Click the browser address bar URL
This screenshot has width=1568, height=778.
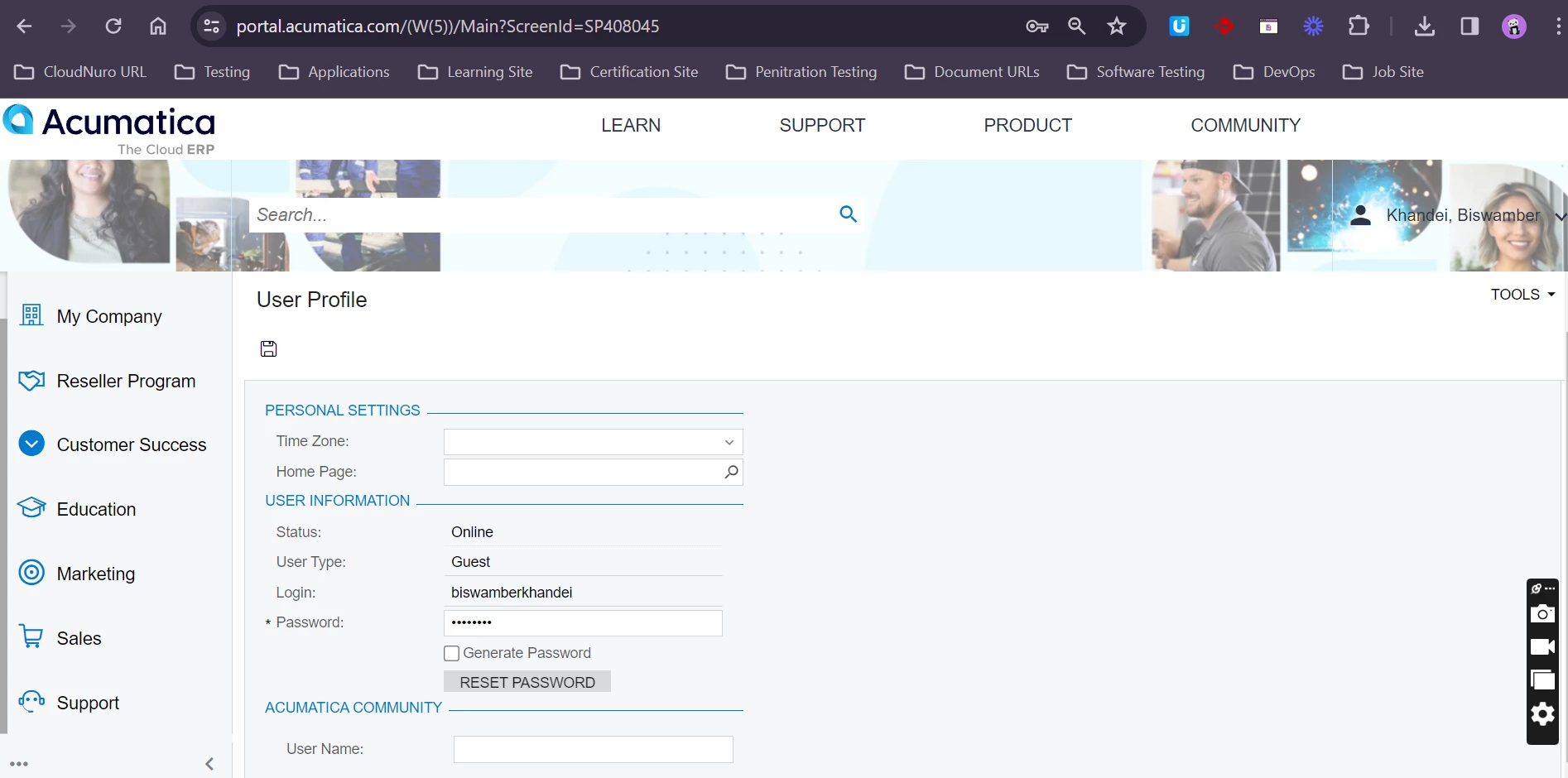(x=448, y=26)
